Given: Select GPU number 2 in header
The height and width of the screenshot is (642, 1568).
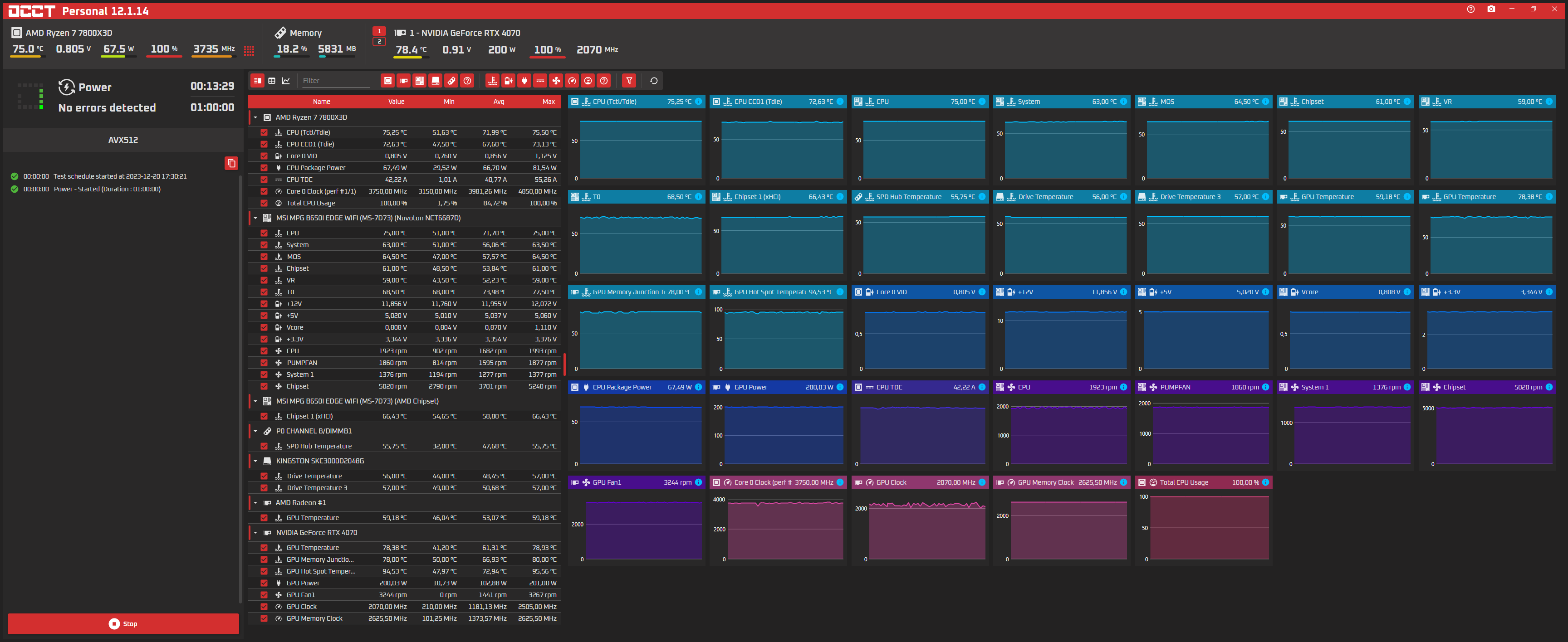Looking at the screenshot, I should pos(379,42).
